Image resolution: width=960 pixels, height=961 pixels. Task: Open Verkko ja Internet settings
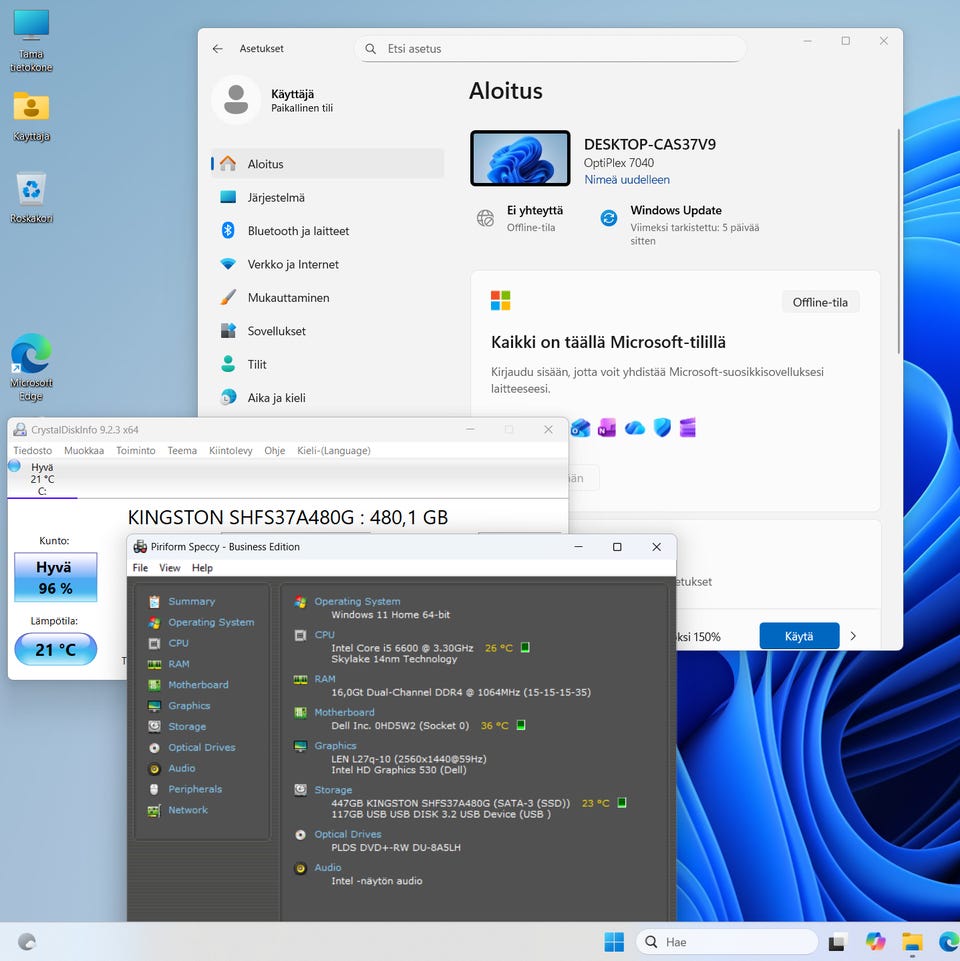[x=293, y=264]
